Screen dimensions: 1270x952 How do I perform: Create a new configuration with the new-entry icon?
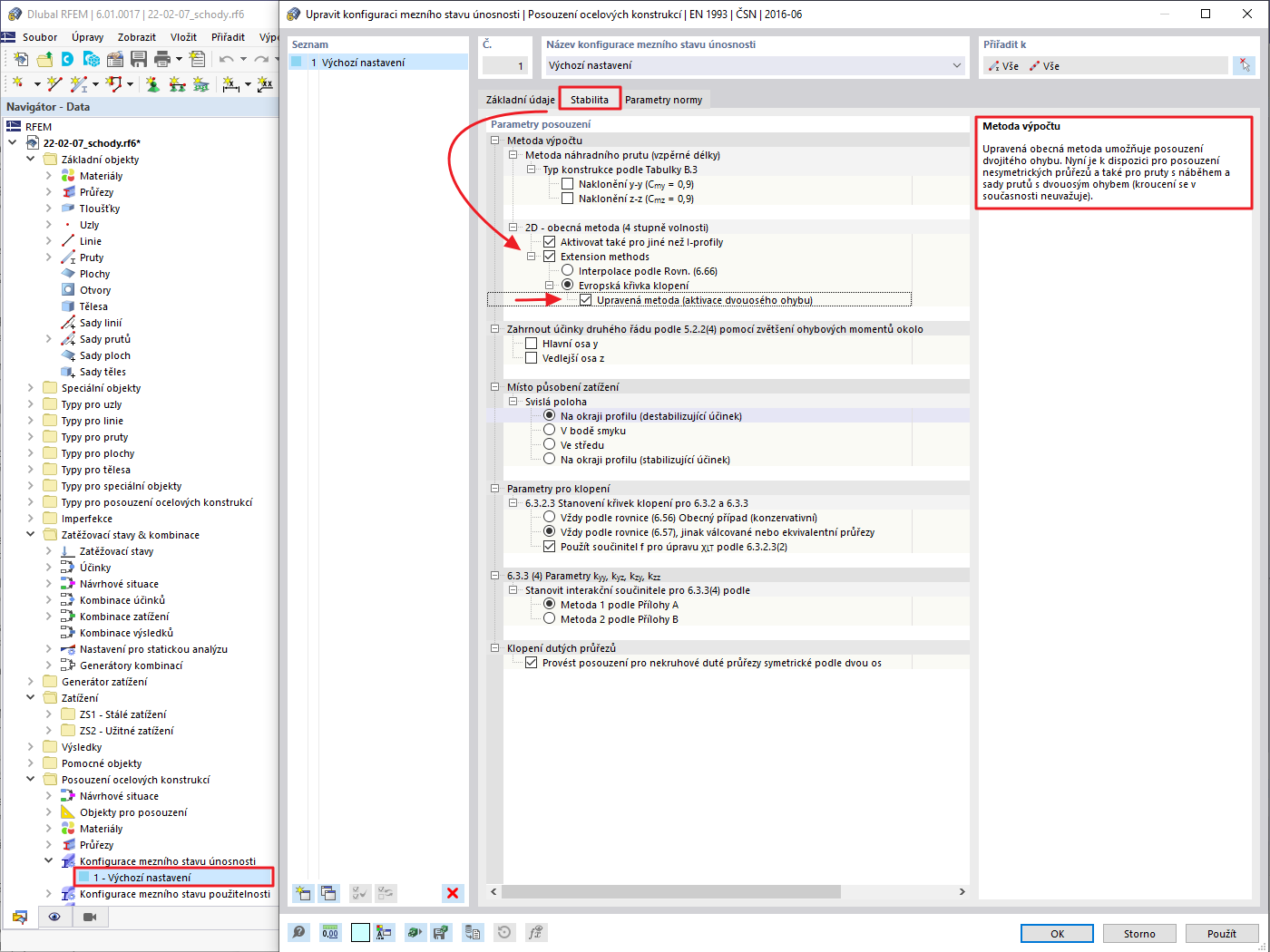click(303, 893)
